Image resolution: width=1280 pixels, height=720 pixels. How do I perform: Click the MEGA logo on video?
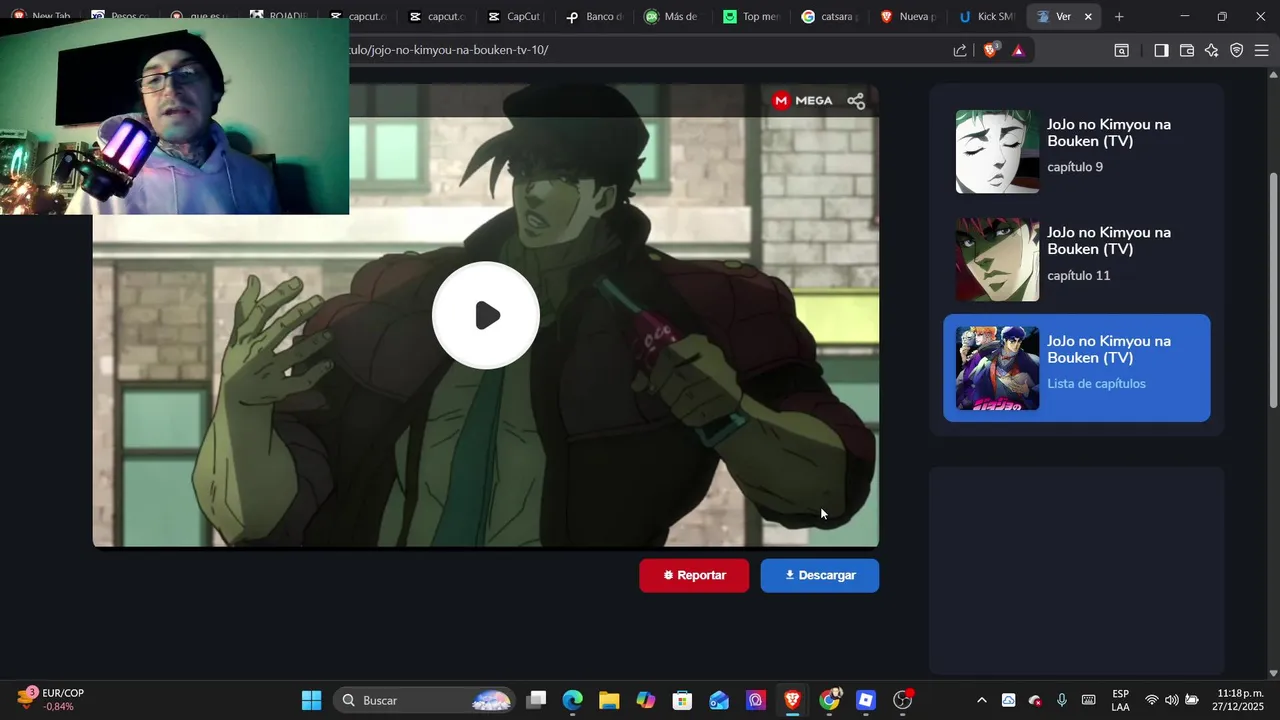tap(802, 100)
